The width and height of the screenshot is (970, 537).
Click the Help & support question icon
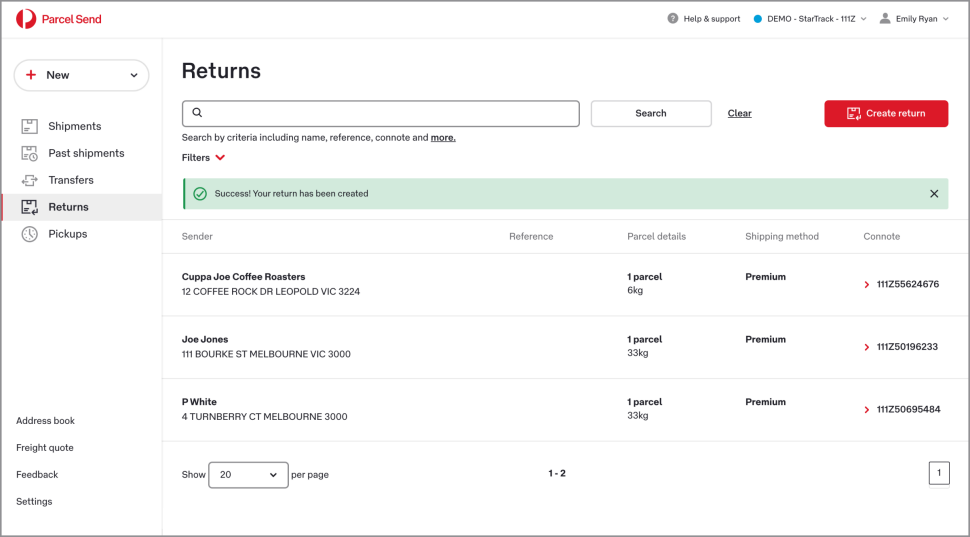[673, 19]
